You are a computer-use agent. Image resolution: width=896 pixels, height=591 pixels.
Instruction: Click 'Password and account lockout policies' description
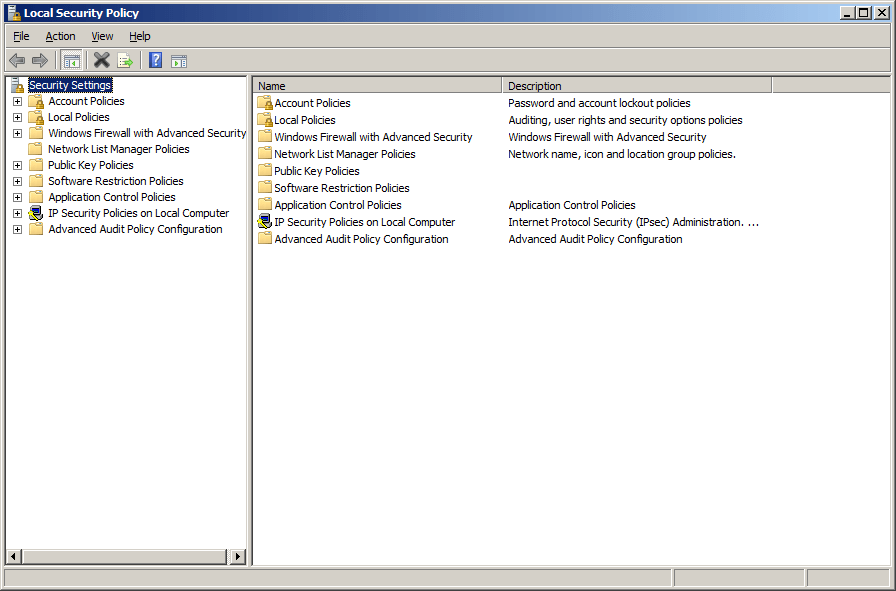(x=599, y=103)
